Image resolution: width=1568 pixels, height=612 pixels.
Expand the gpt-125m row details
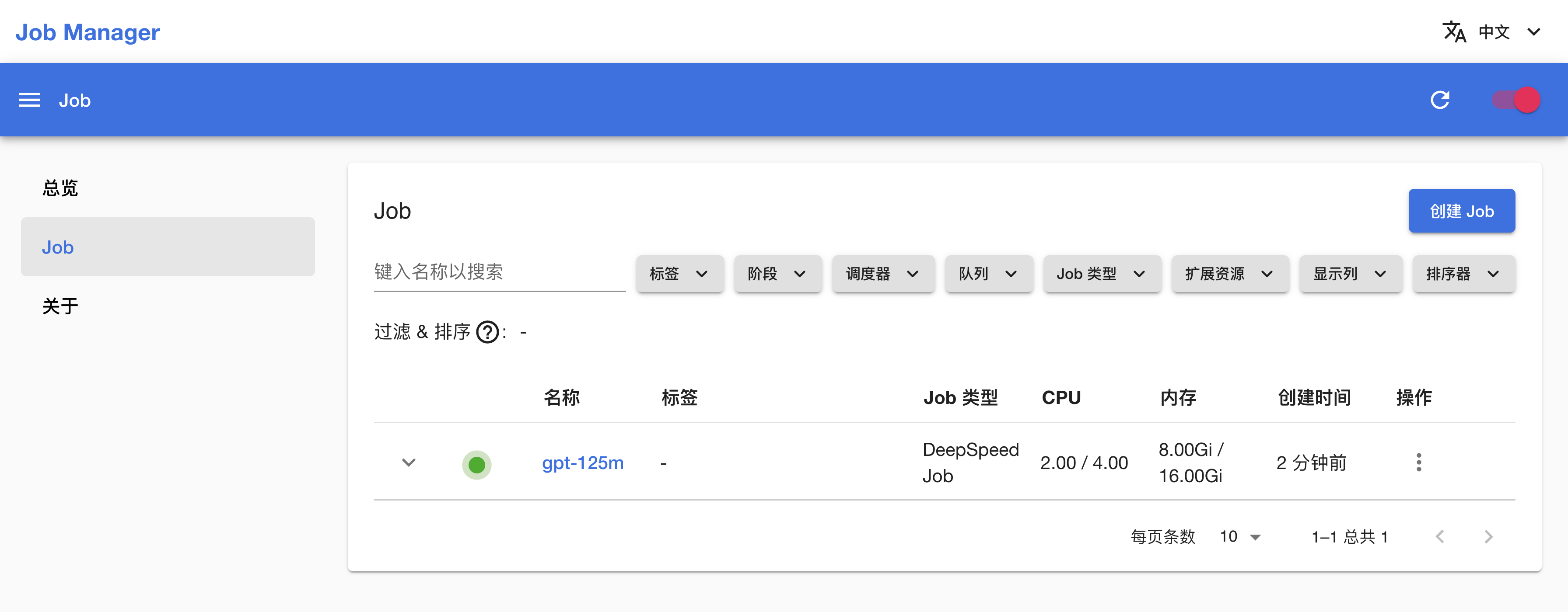pos(409,462)
